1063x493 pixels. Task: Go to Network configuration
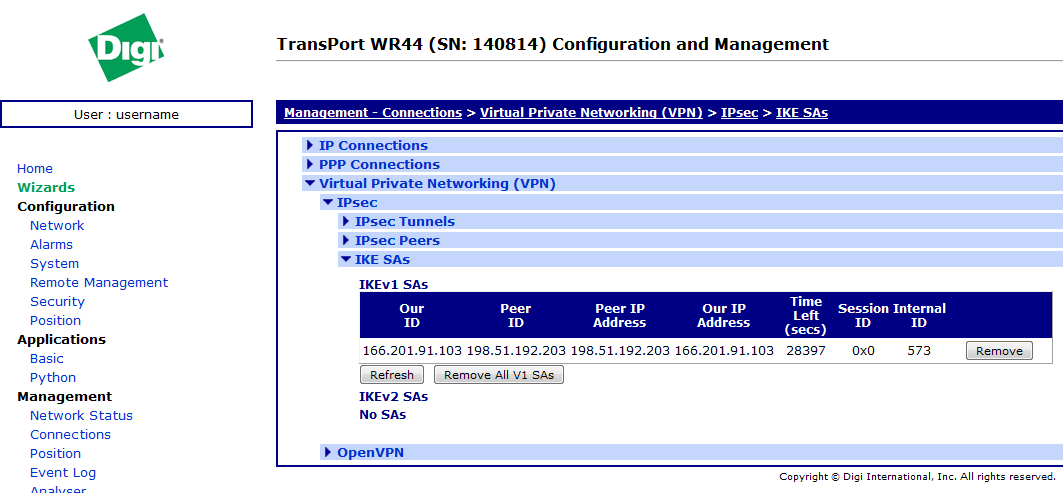click(57, 226)
